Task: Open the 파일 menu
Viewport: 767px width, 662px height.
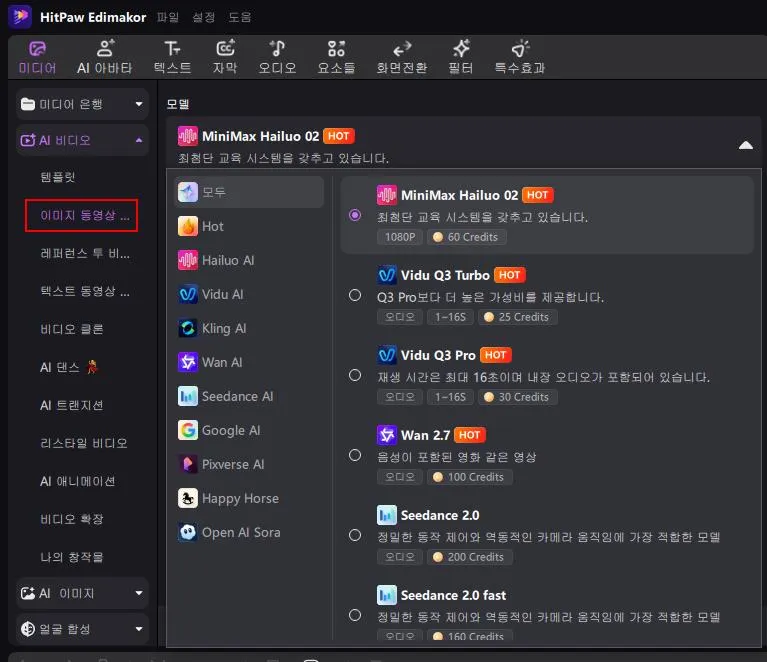Action: click(168, 17)
